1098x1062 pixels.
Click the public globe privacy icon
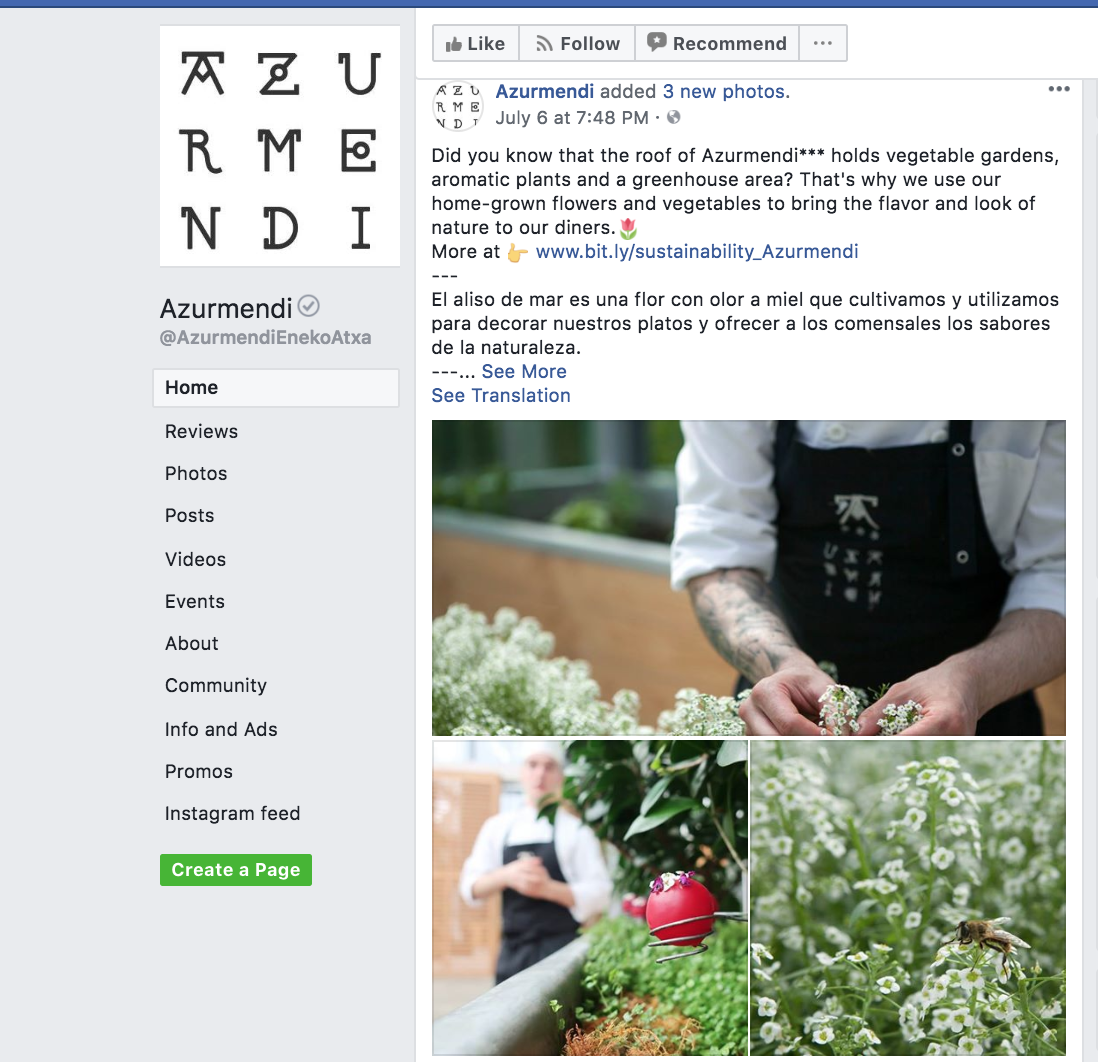click(674, 117)
